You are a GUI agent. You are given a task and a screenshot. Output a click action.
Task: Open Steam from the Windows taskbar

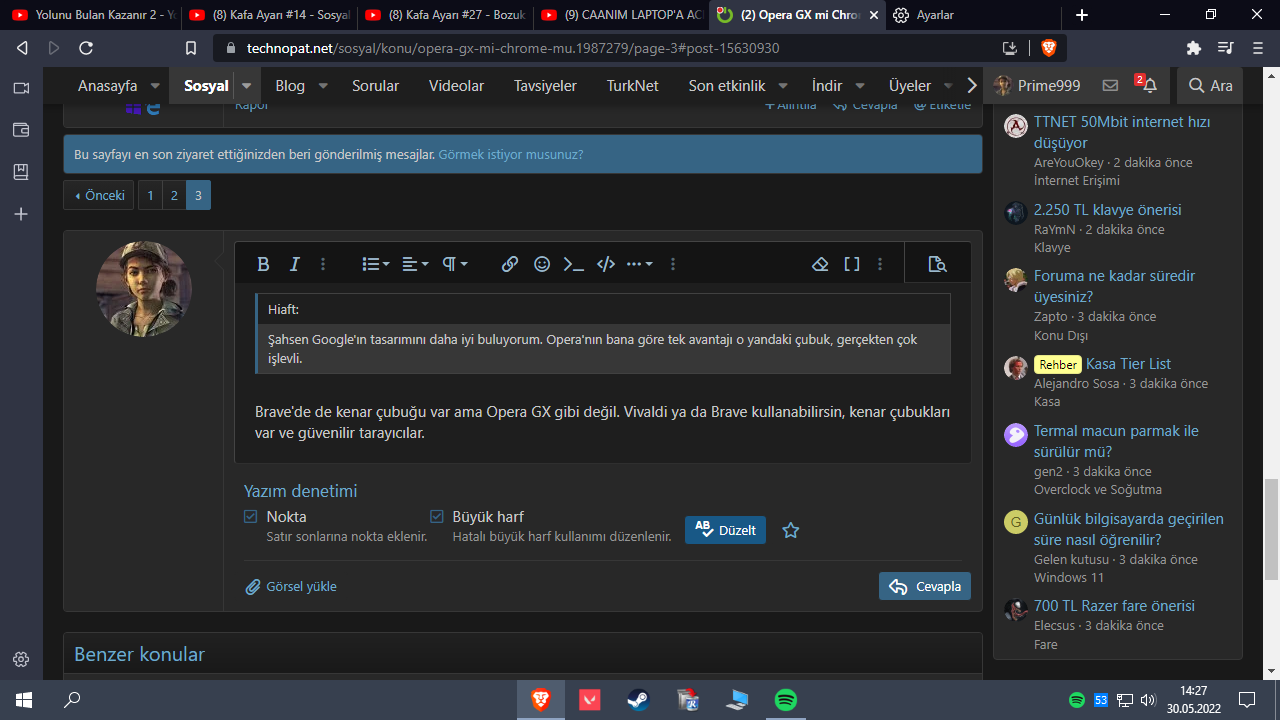[638, 700]
